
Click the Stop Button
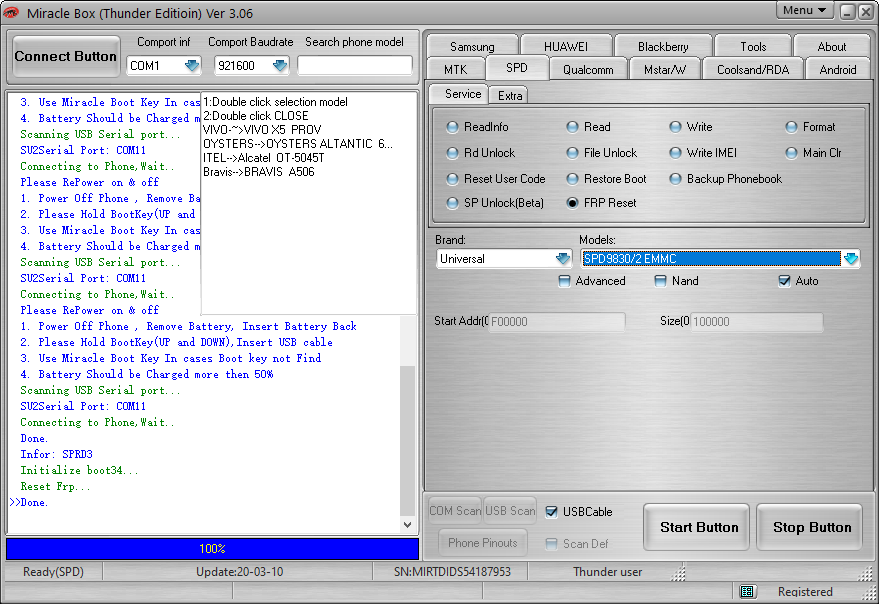(809, 527)
